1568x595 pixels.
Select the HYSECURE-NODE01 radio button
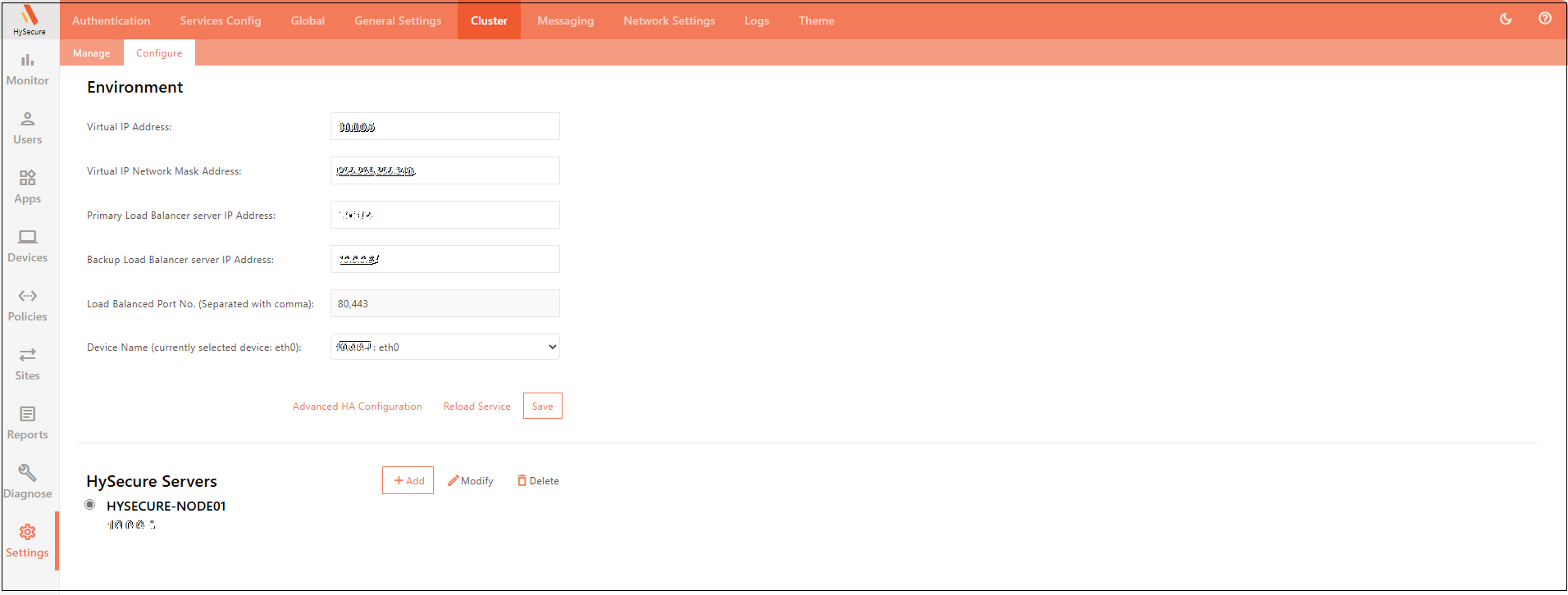tap(90, 505)
